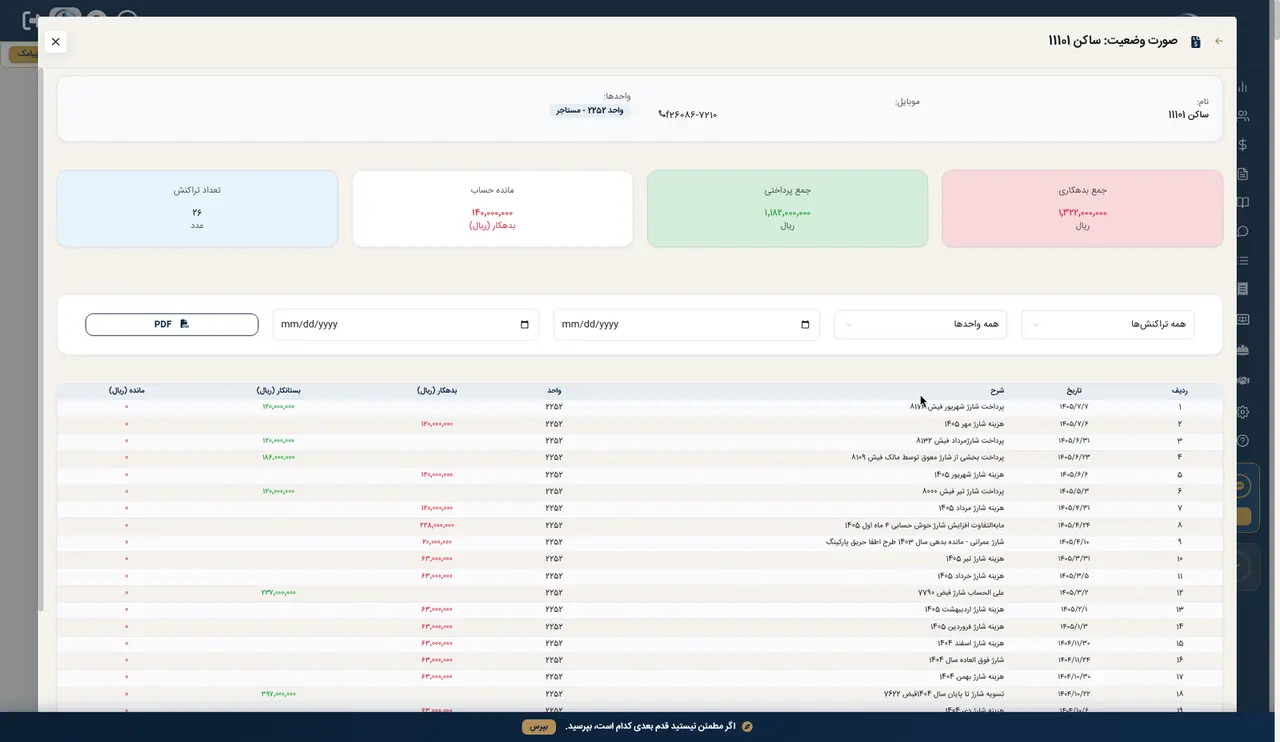This screenshot has width=1280, height=742.
Task: Open the همه واحدها unit dropdown
Action: pos(920,324)
